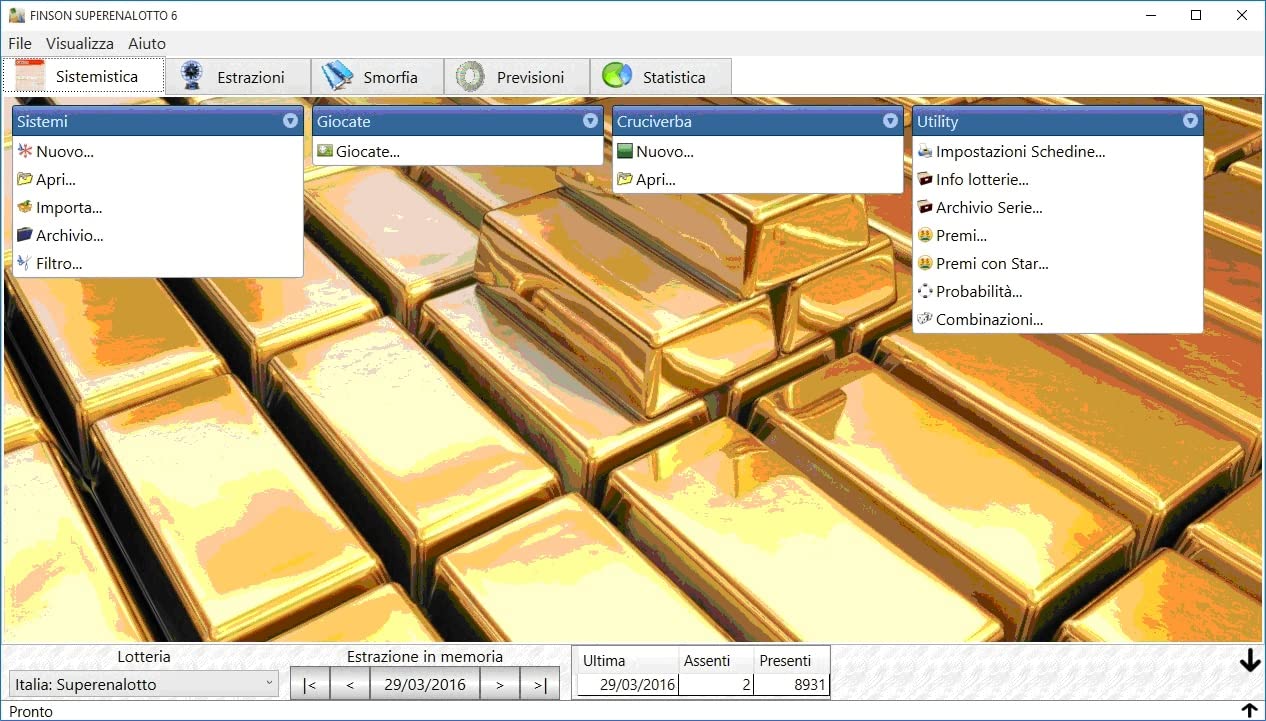Click the Nuovo icon in Cruciverba panel
Image resolution: width=1266 pixels, height=721 pixels.
[625, 152]
